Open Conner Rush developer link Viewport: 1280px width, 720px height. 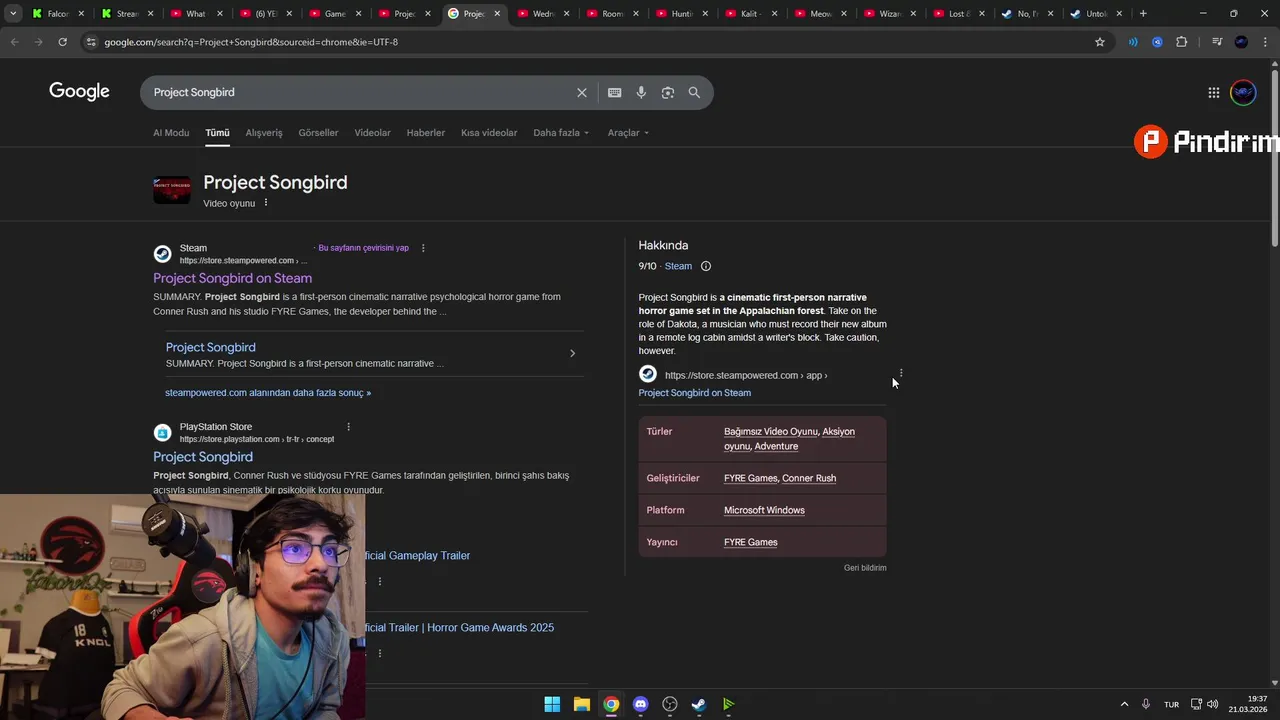(809, 478)
